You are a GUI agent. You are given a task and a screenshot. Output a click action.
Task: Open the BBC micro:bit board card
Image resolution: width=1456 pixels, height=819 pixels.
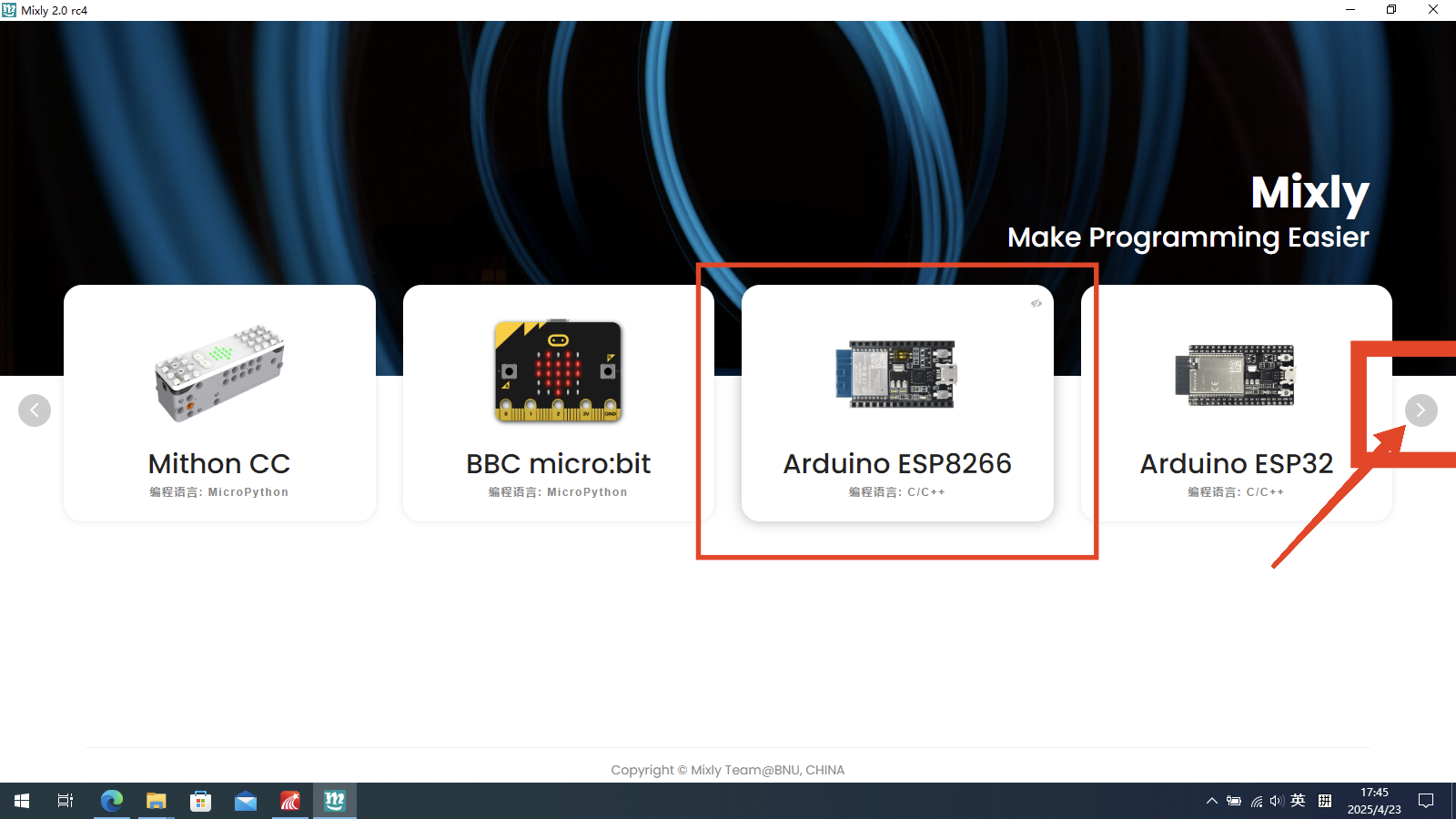coord(559,403)
